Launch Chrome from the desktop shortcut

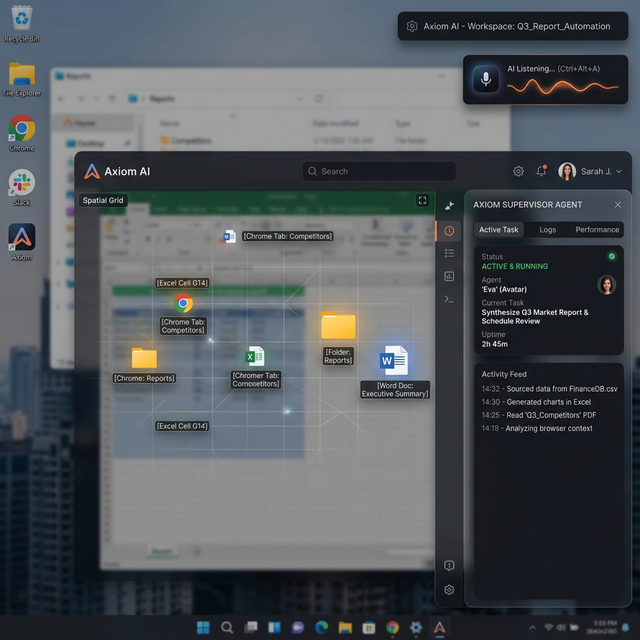[x=22, y=128]
